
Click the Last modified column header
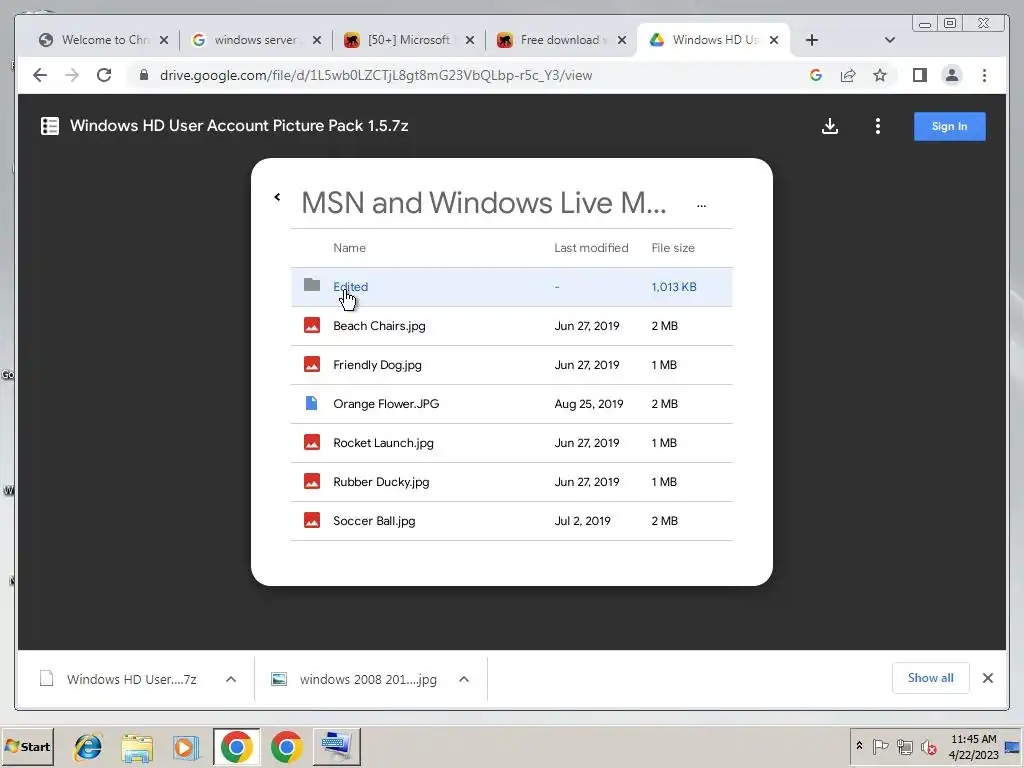591,248
